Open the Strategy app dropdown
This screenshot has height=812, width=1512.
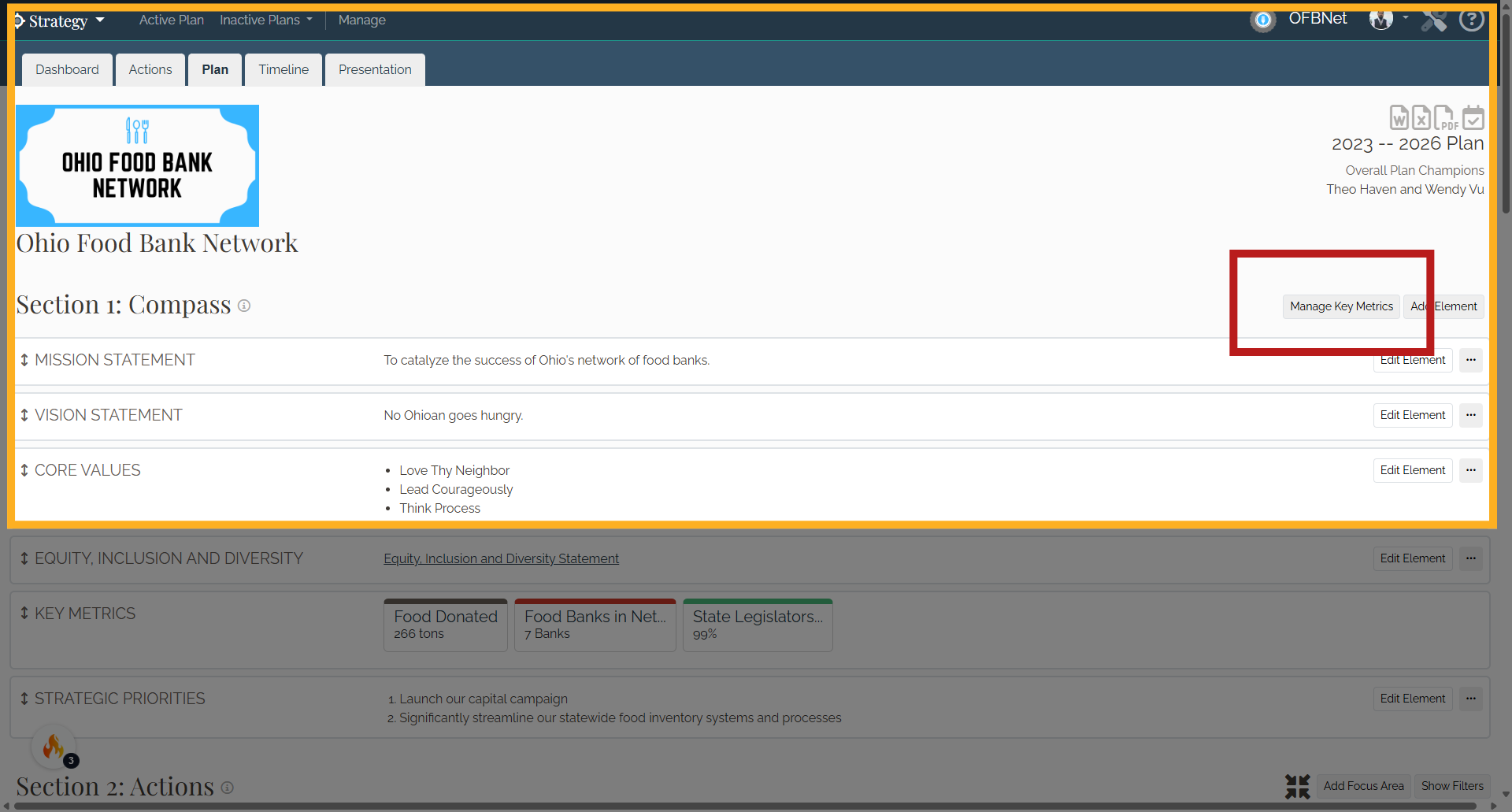click(x=60, y=20)
